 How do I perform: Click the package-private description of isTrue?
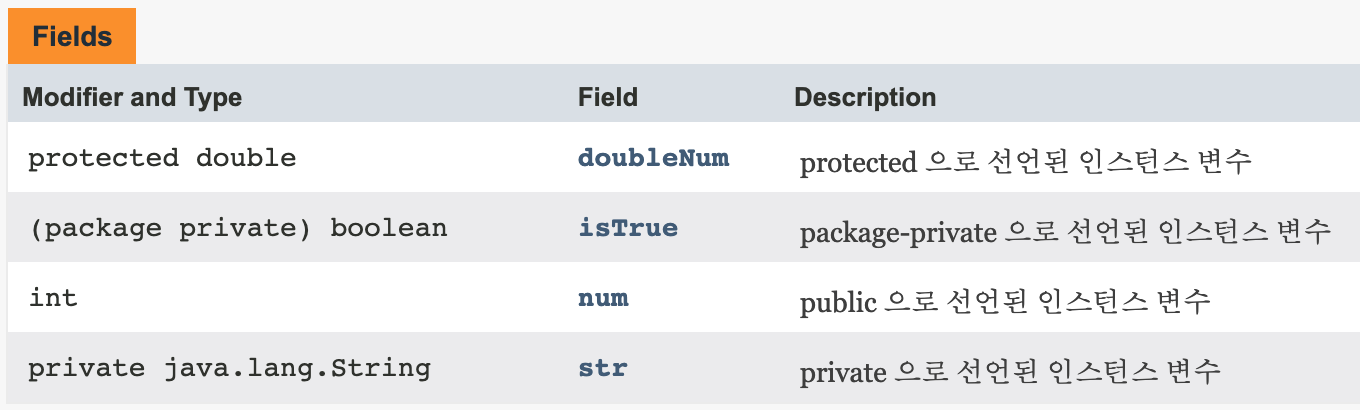[x=1065, y=232]
